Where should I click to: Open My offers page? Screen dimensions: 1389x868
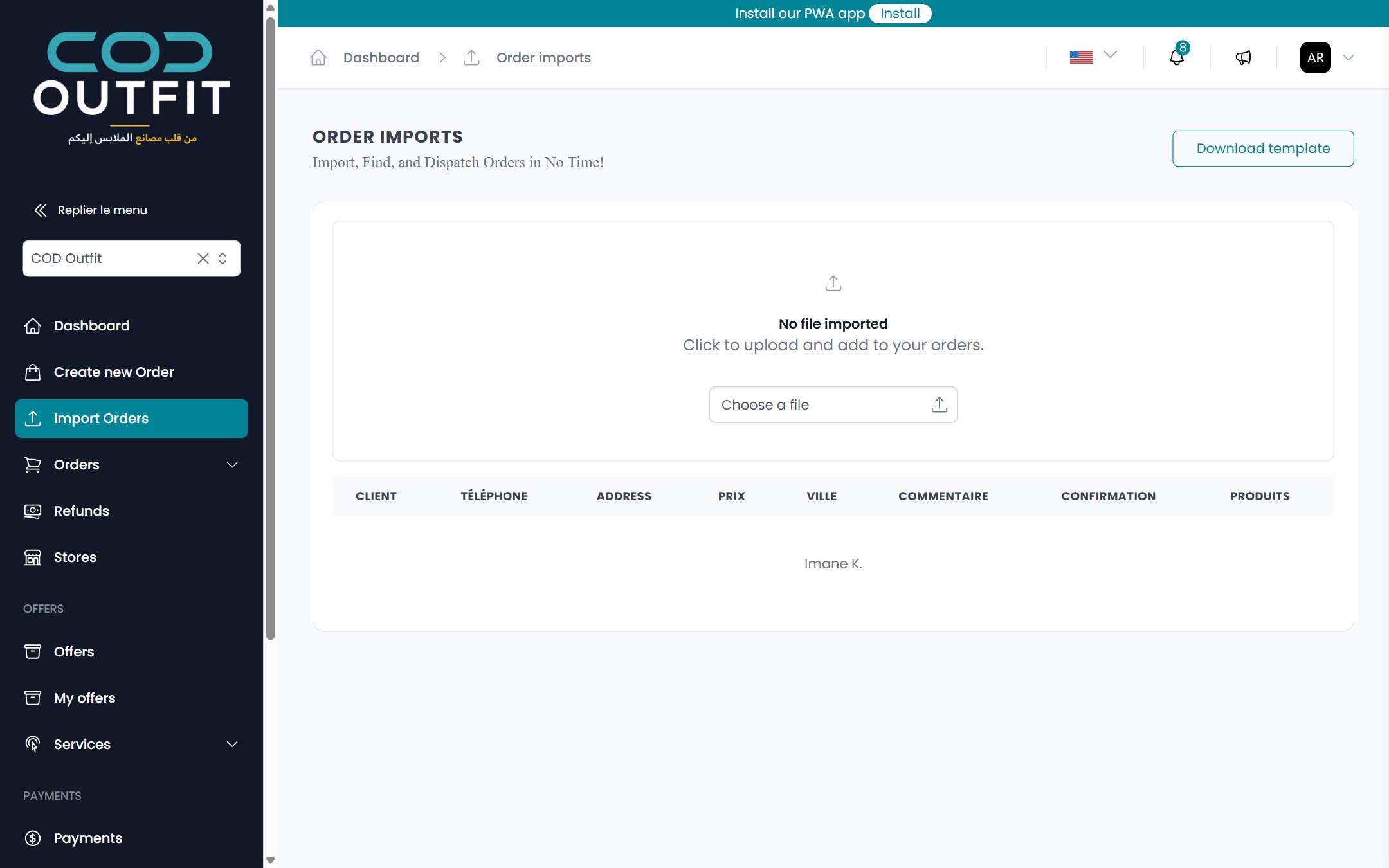(131, 698)
